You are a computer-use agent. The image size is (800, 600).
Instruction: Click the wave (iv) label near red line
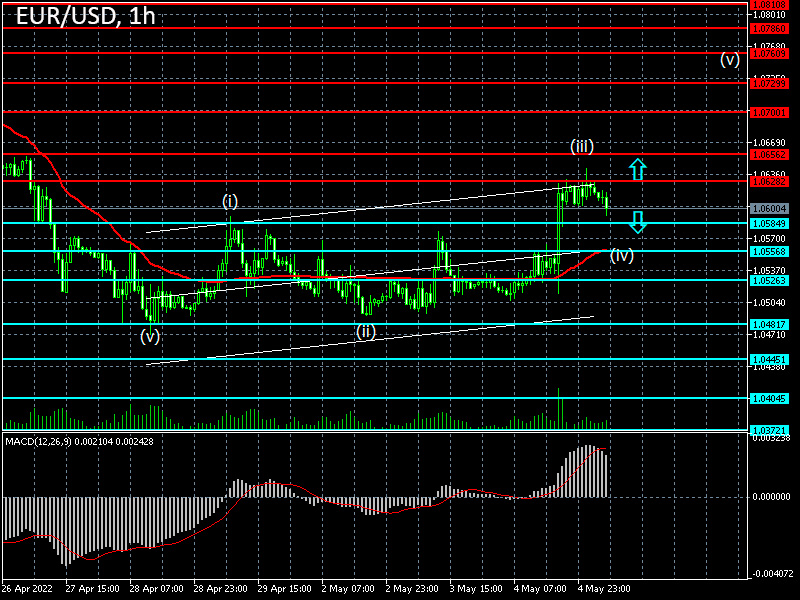pyautogui.click(x=620, y=256)
